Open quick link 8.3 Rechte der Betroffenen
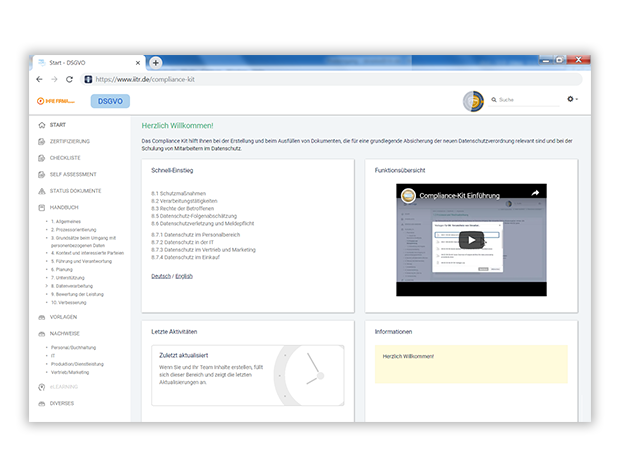 pyautogui.click(x=183, y=209)
